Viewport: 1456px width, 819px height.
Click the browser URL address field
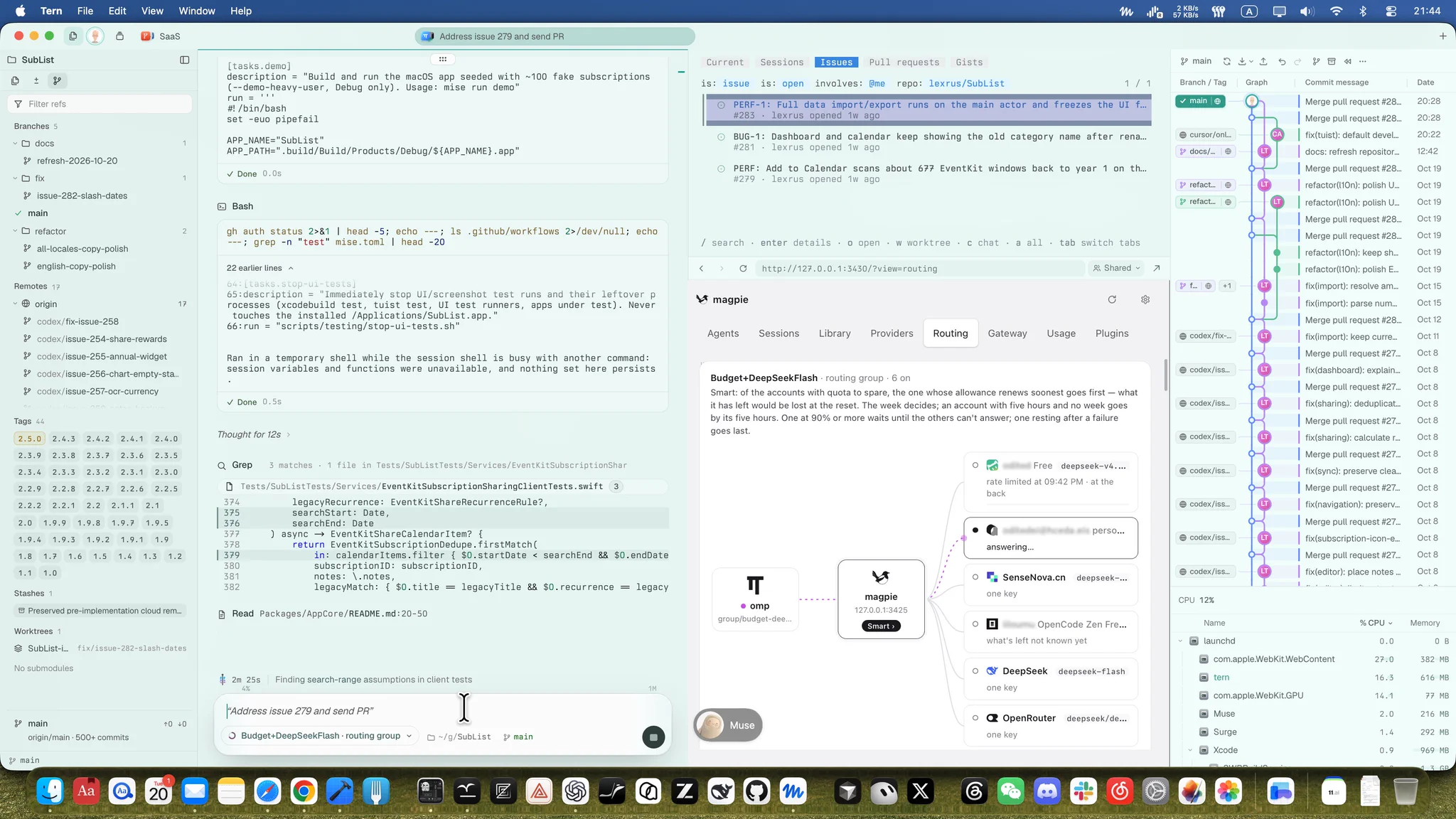tap(919, 268)
